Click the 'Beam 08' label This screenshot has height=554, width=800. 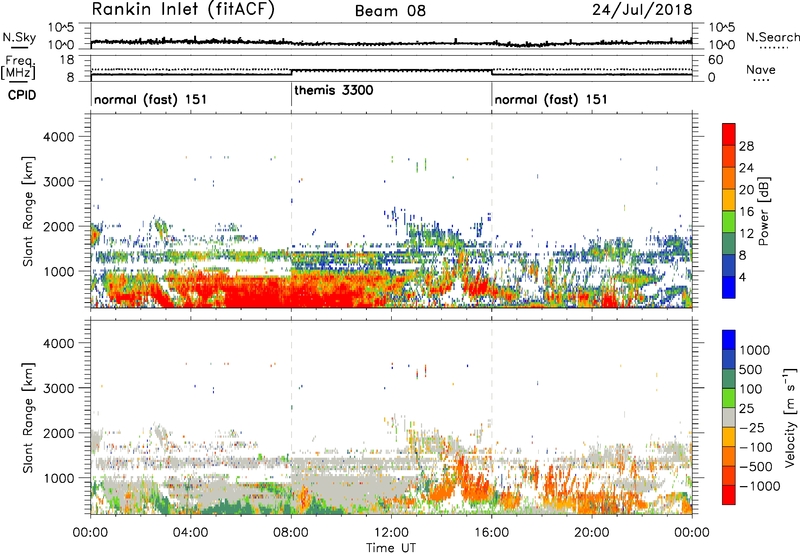click(x=390, y=11)
